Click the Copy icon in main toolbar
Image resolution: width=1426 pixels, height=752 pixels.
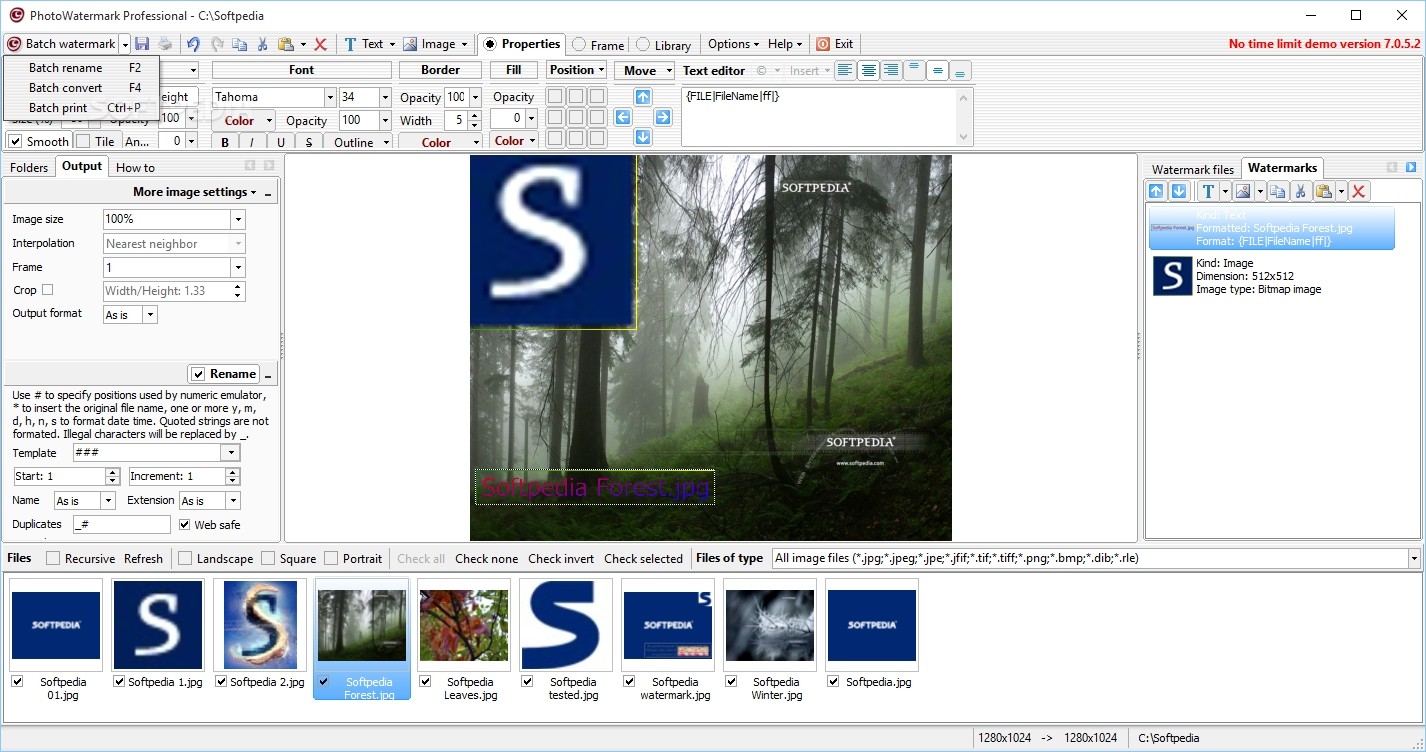tap(239, 44)
